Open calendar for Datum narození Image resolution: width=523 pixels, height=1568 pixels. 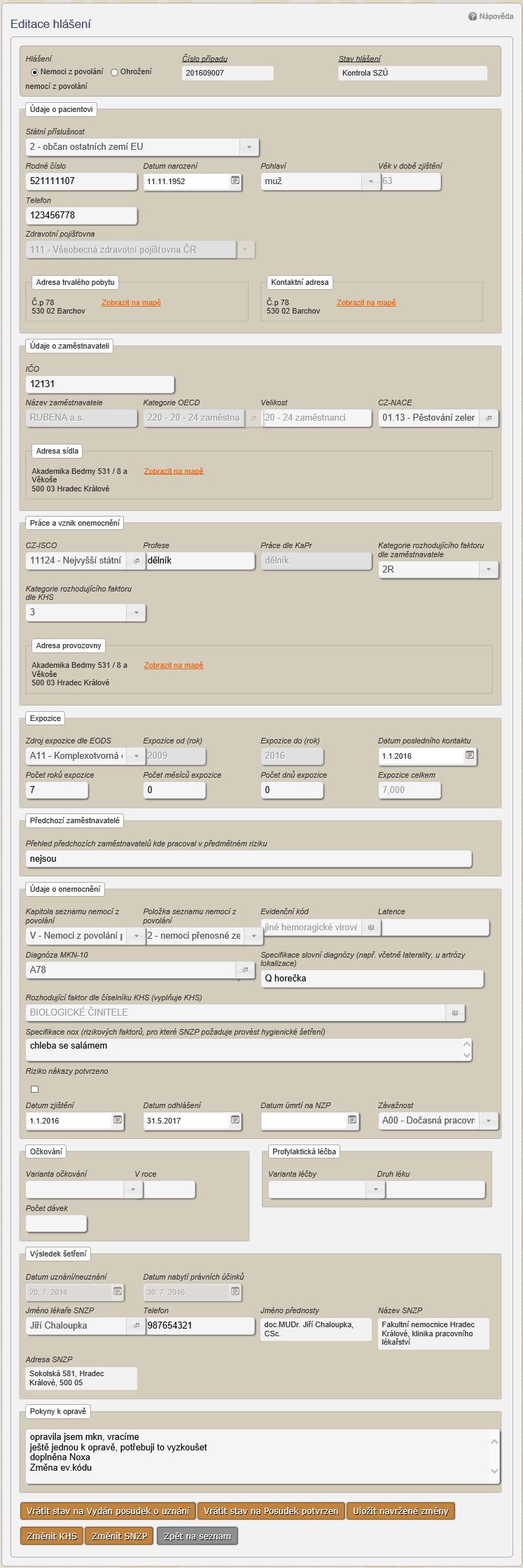(x=235, y=181)
